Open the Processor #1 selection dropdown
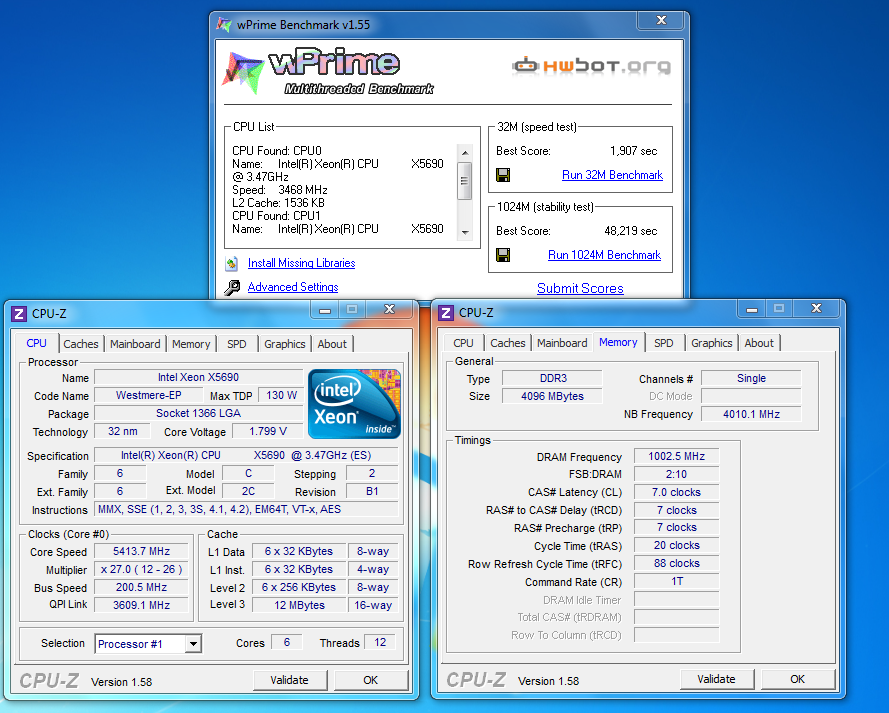Viewport: 889px width, 713px height. (193, 644)
